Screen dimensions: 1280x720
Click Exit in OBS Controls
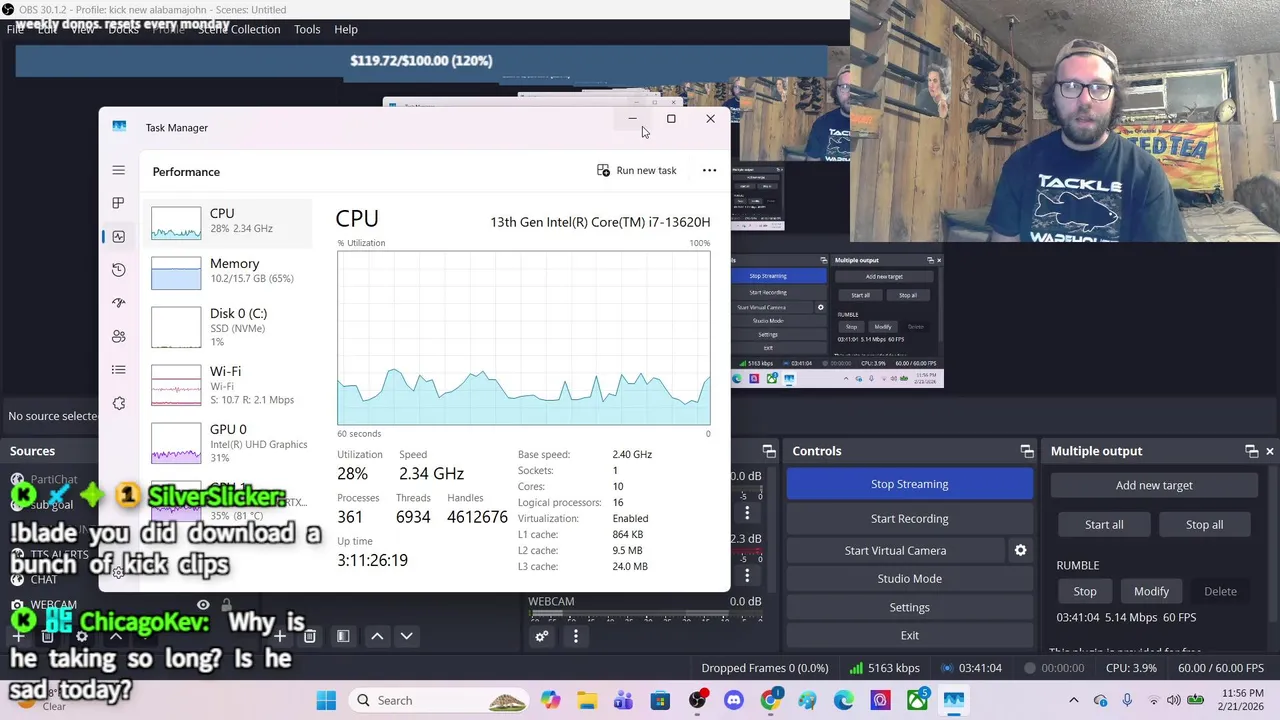click(909, 635)
